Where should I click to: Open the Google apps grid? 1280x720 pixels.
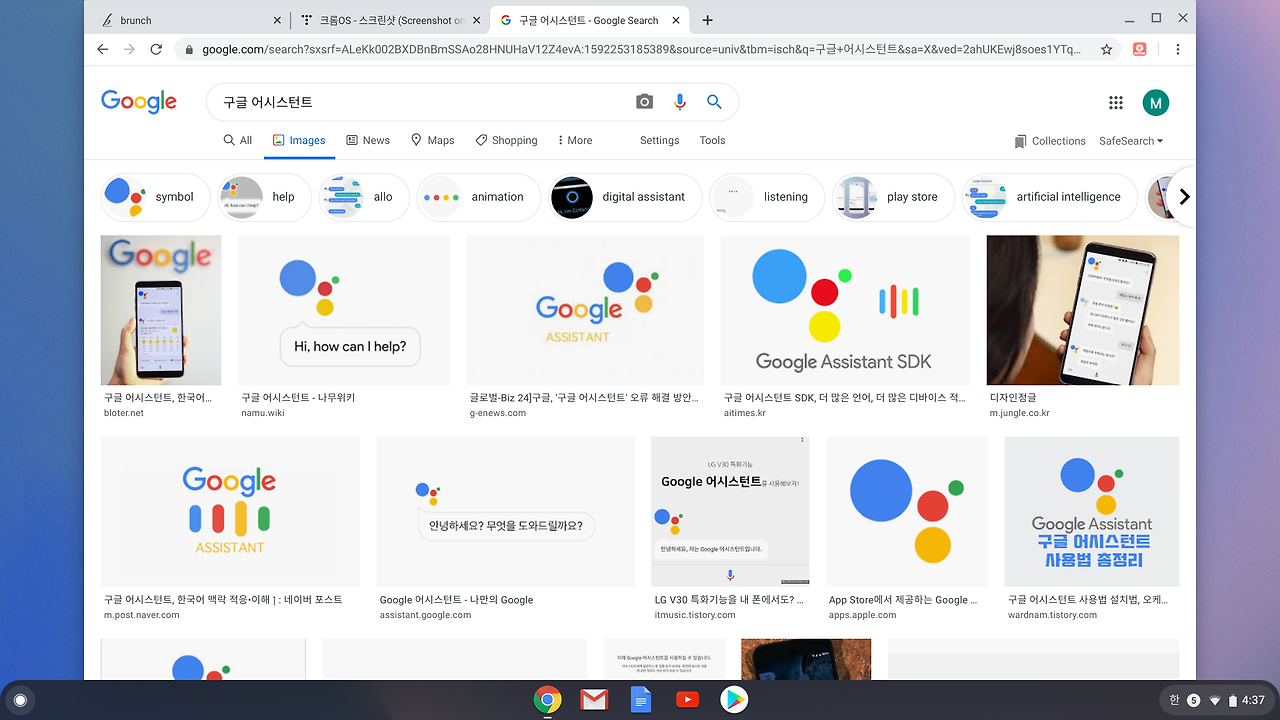pos(1116,102)
